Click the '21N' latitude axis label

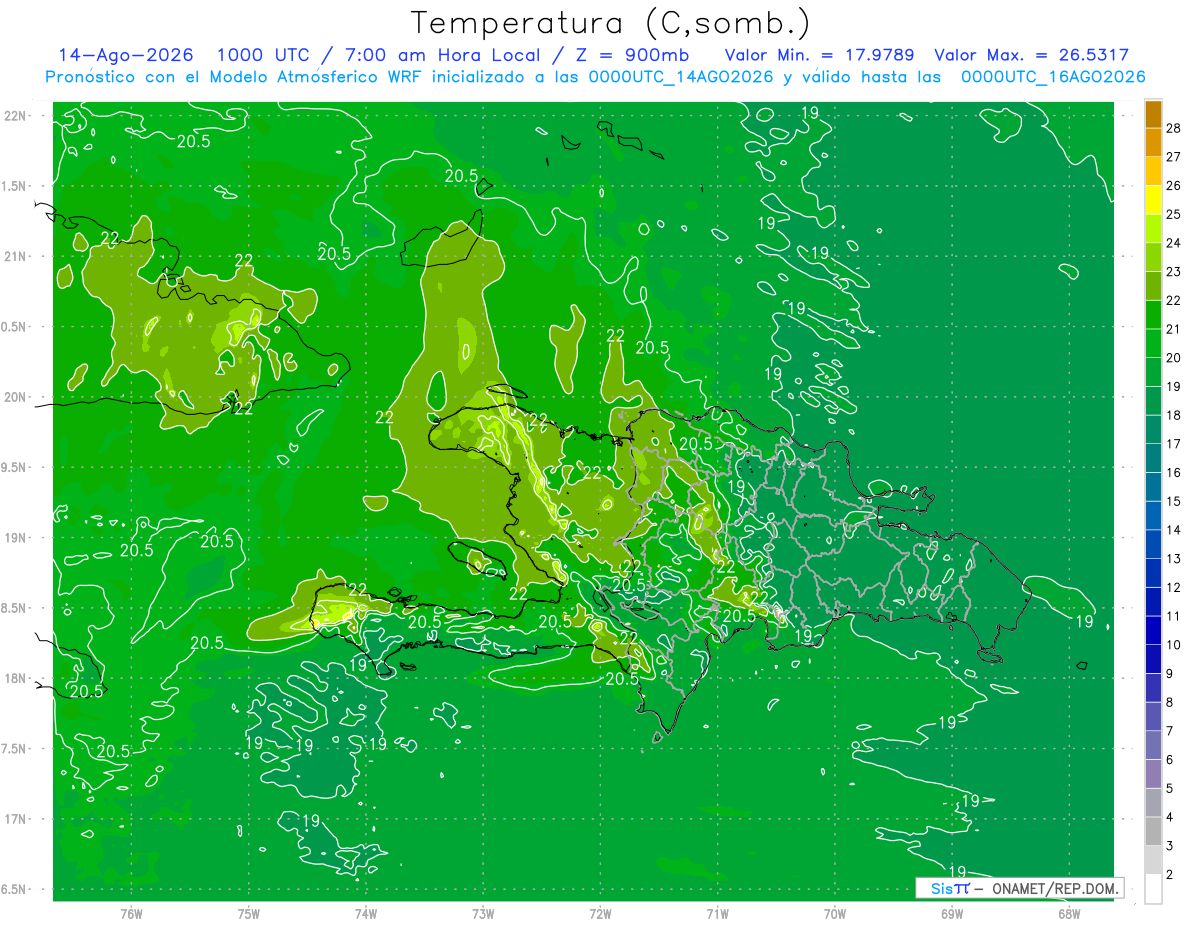tap(15, 256)
